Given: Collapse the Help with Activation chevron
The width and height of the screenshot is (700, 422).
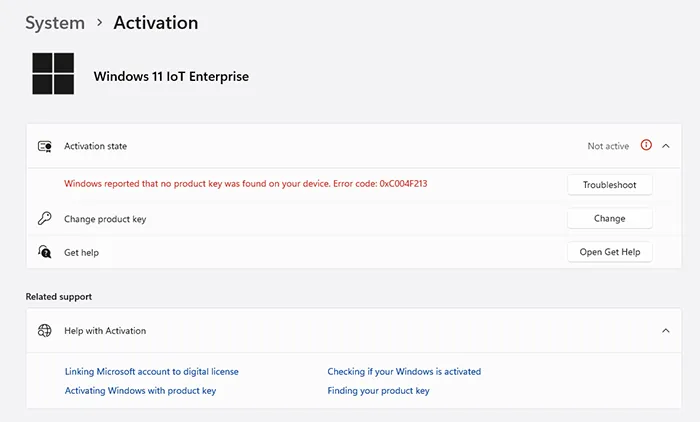Looking at the screenshot, I should [x=666, y=330].
